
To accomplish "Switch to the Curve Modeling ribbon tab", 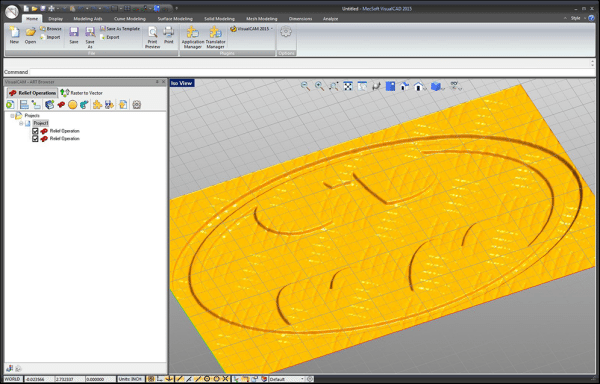I will pos(130,19).
